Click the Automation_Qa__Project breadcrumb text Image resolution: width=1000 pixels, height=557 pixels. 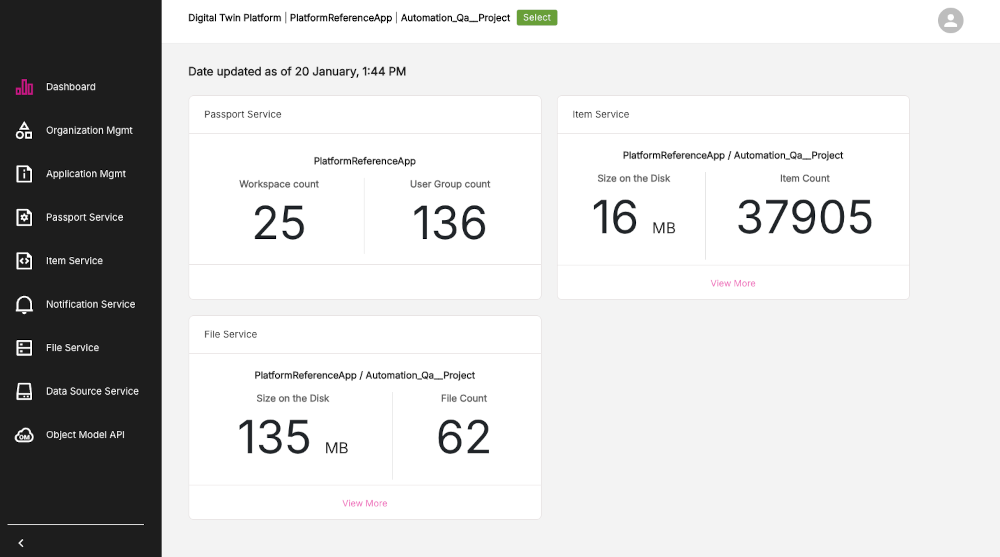455,18
